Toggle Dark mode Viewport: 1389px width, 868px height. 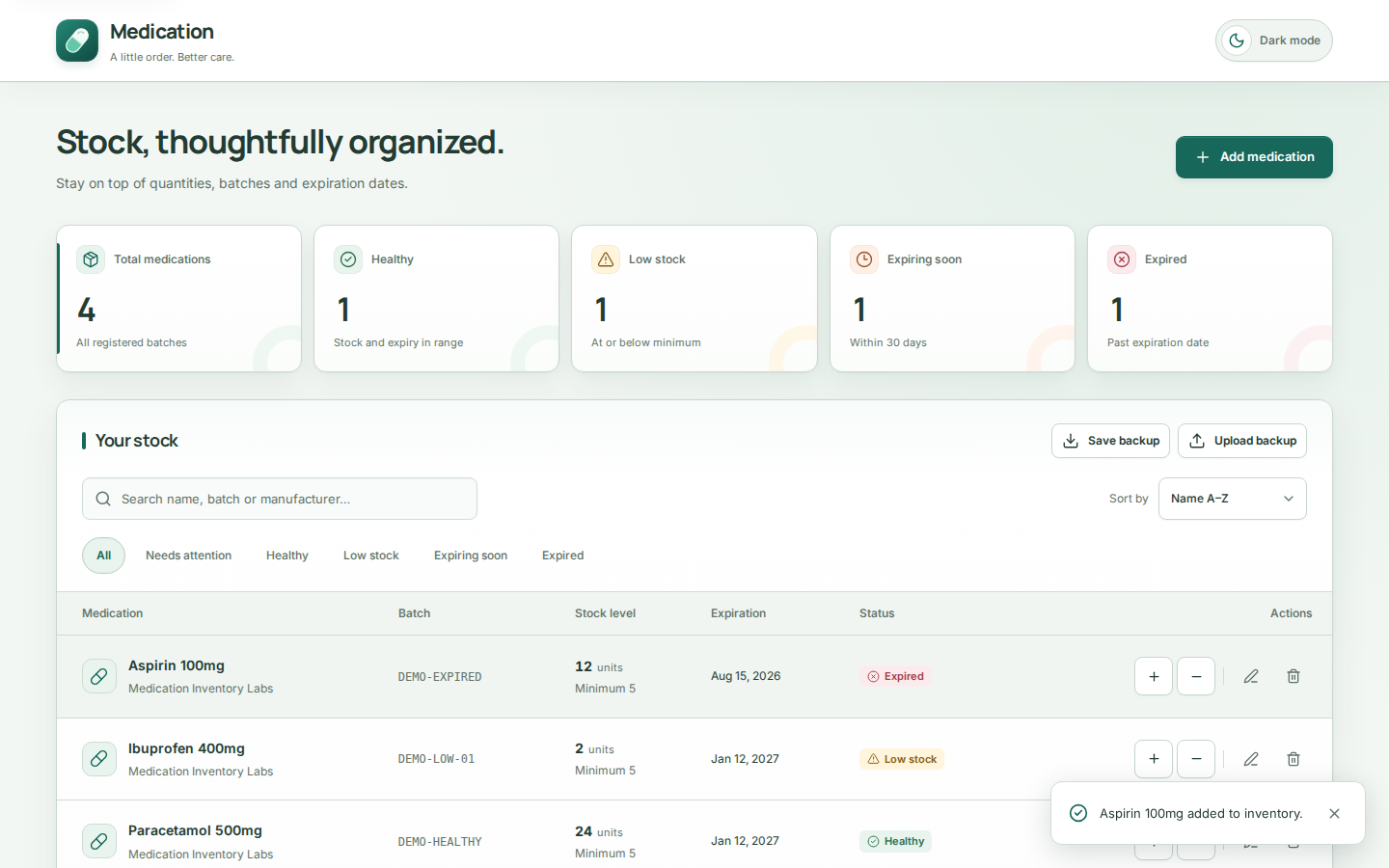click(x=1273, y=41)
